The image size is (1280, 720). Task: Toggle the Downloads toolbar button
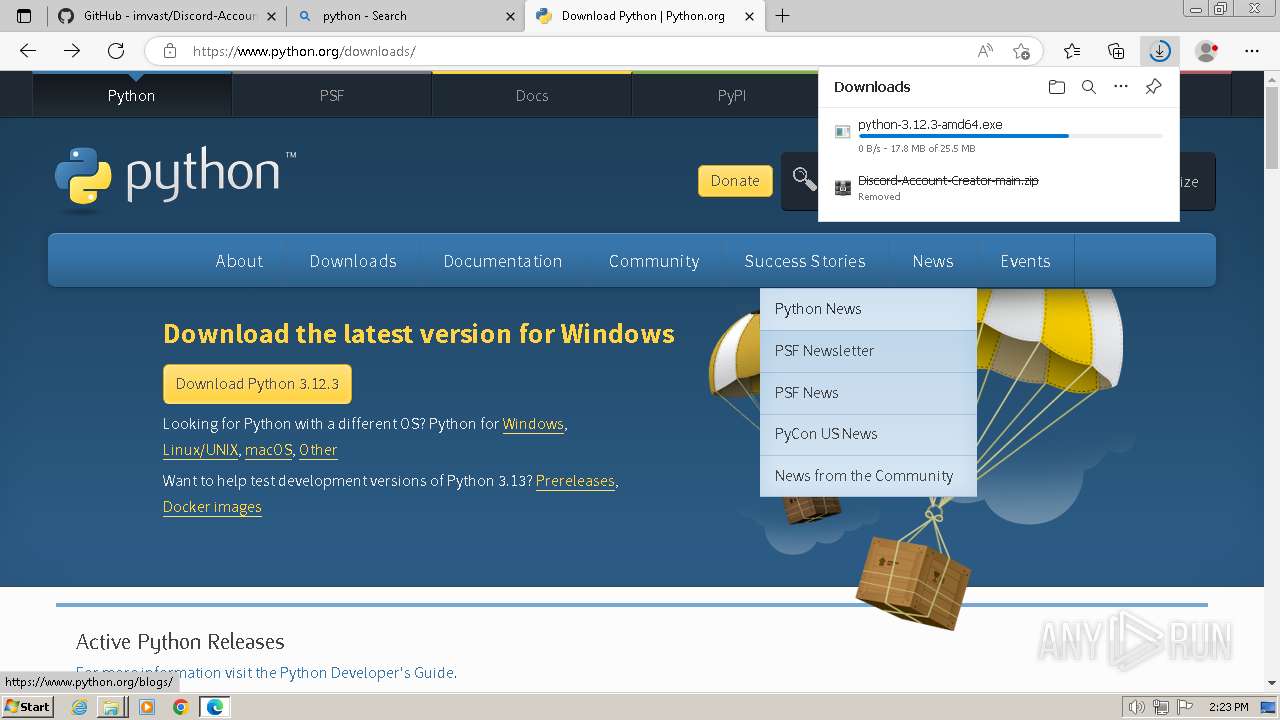point(1160,51)
